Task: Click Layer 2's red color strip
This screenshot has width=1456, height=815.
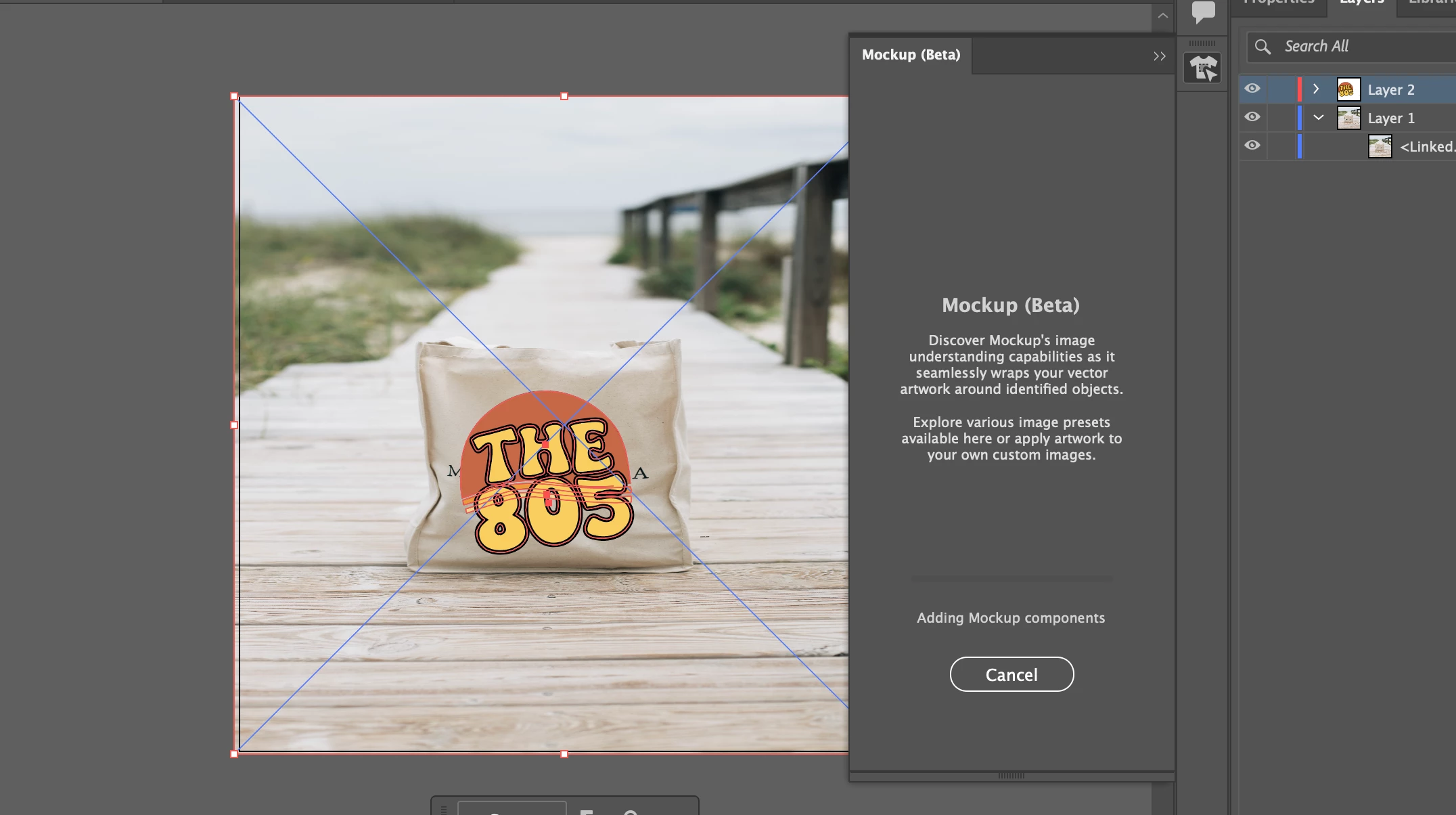Action: [1299, 89]
